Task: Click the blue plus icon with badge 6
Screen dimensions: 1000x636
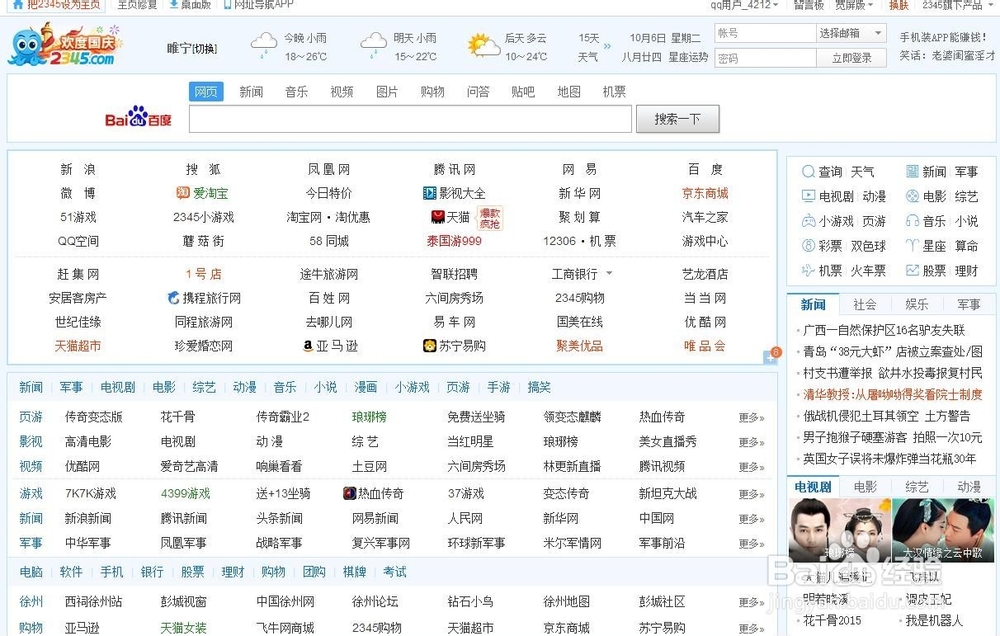Action: click(771, 356)
